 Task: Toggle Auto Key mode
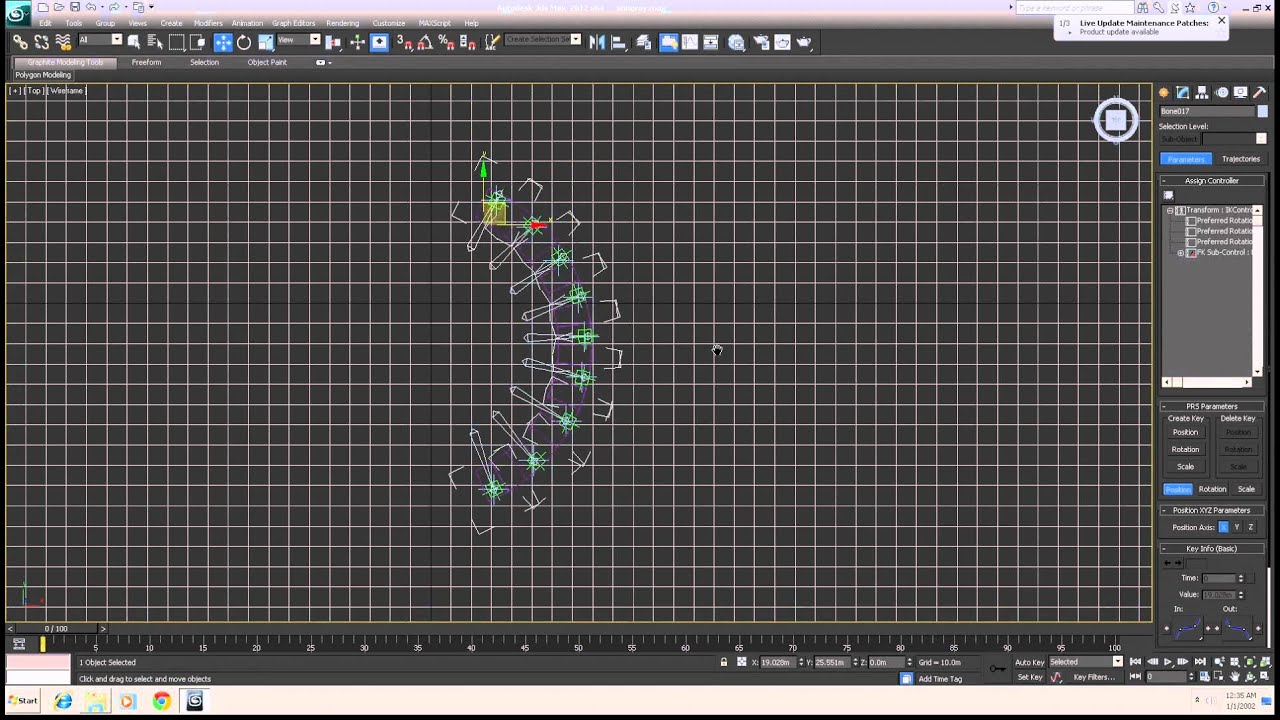point(1029,662)
